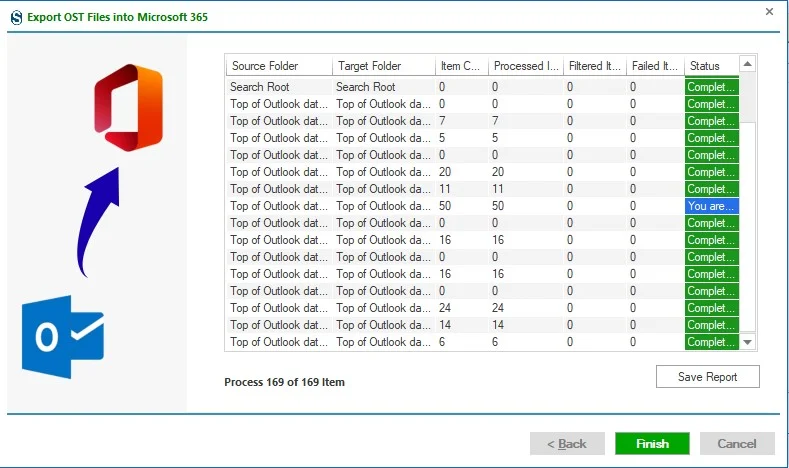
Task: Click the Back button
Action: coord(567,443)
